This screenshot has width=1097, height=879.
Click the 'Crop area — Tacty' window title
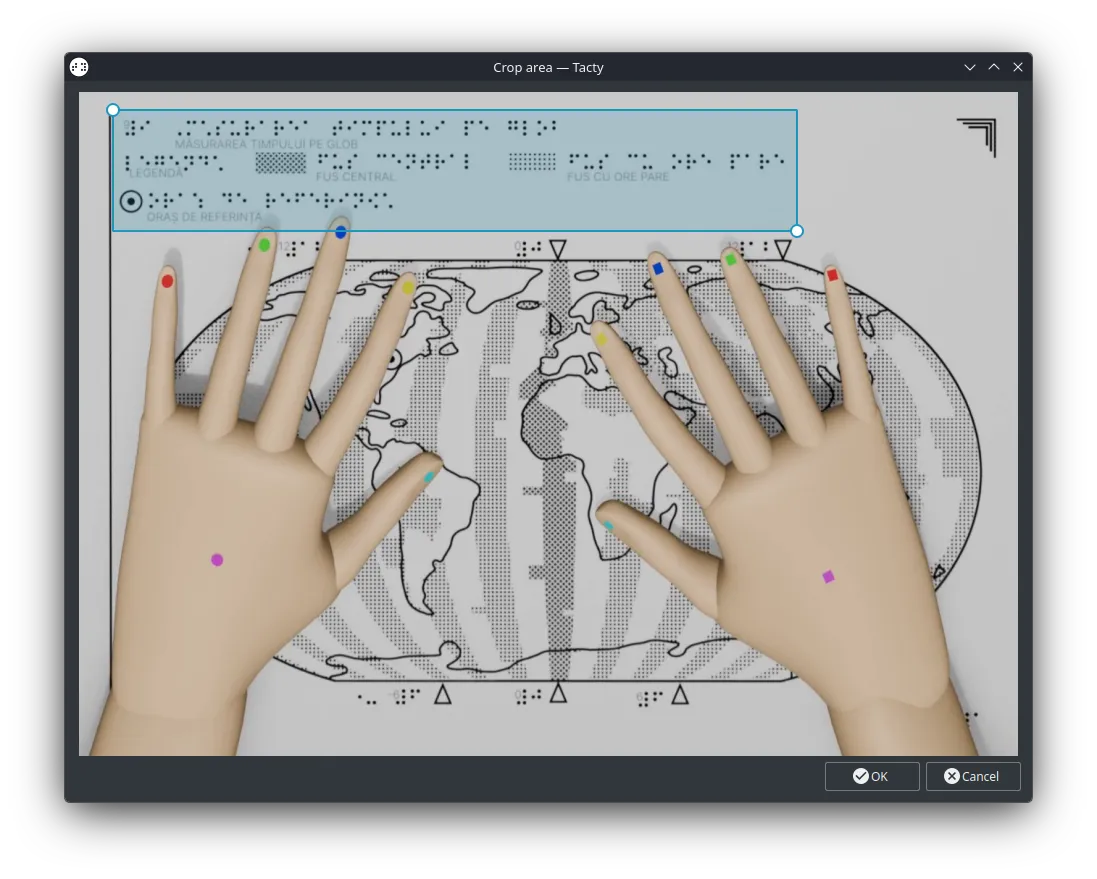point(548,67)
